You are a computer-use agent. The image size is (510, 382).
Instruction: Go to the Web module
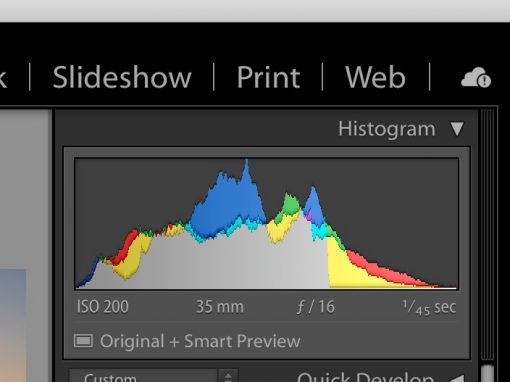pyautogui.click(x=375, y=77)
